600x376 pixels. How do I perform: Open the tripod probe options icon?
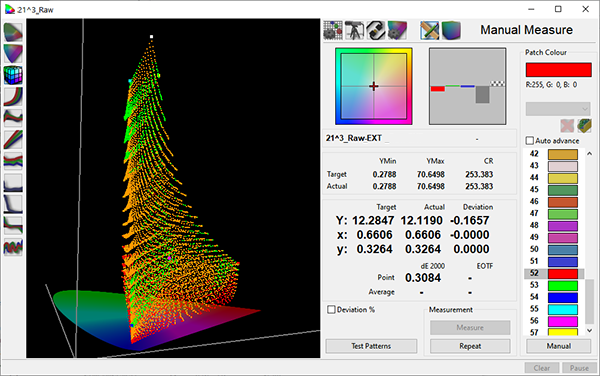354,30
